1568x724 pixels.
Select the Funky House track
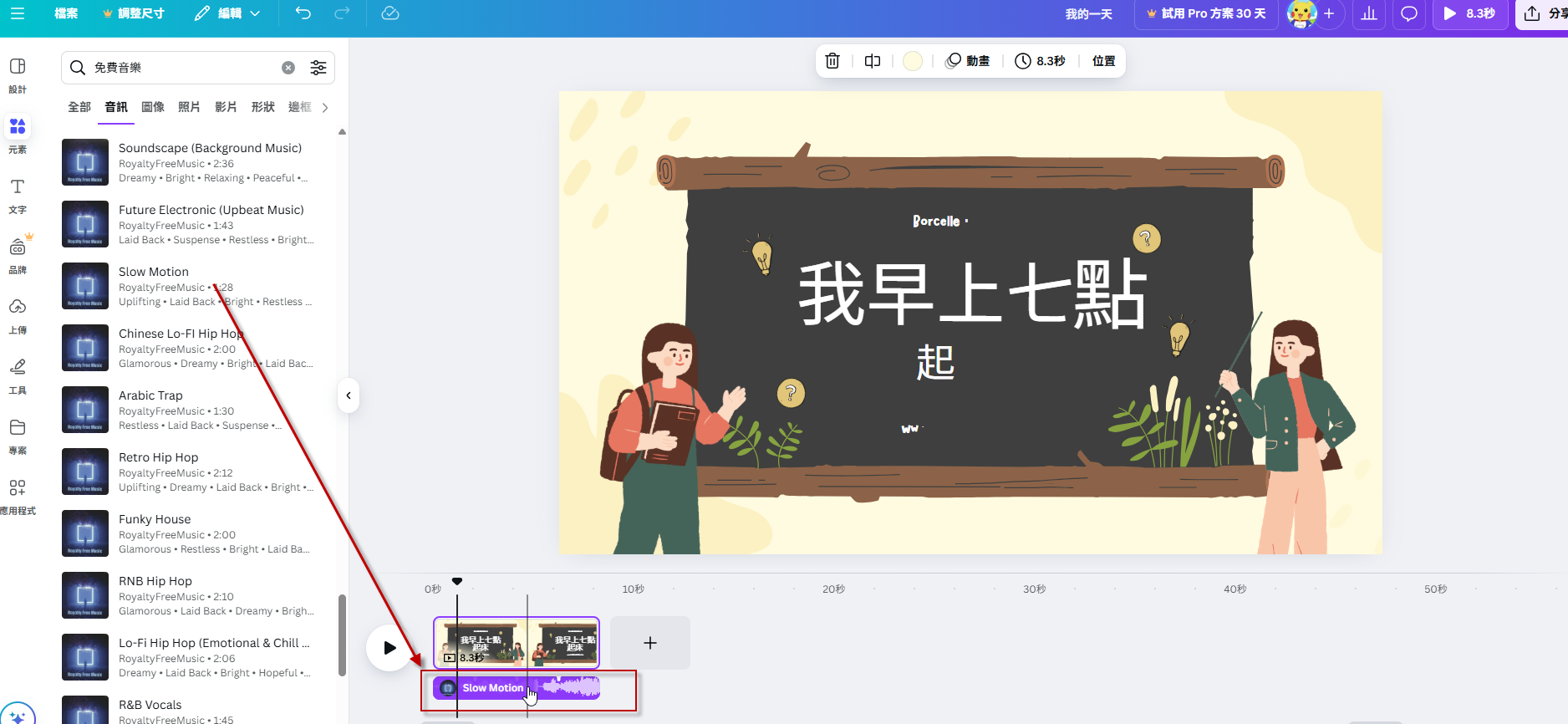[x=189, y=533]
